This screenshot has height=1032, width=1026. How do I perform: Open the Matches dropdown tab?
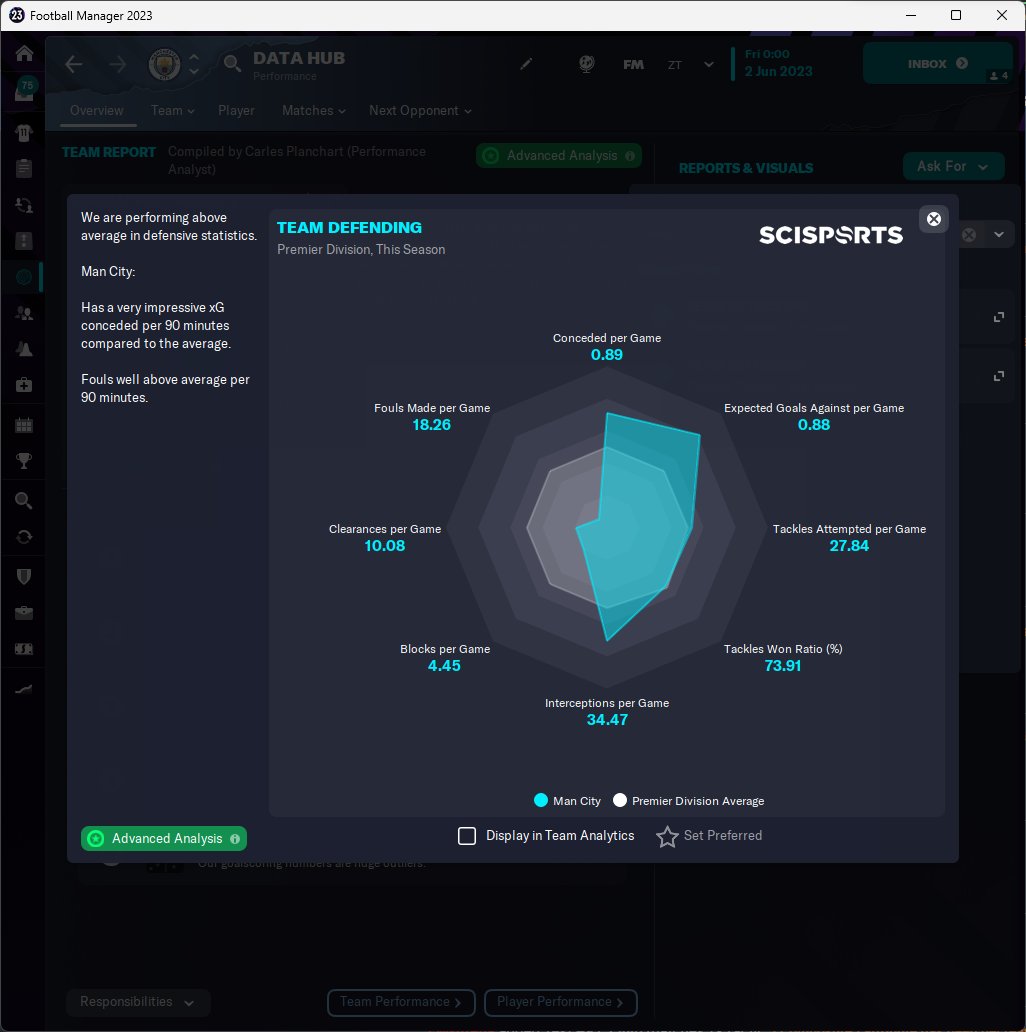click(x=313, y=111)
